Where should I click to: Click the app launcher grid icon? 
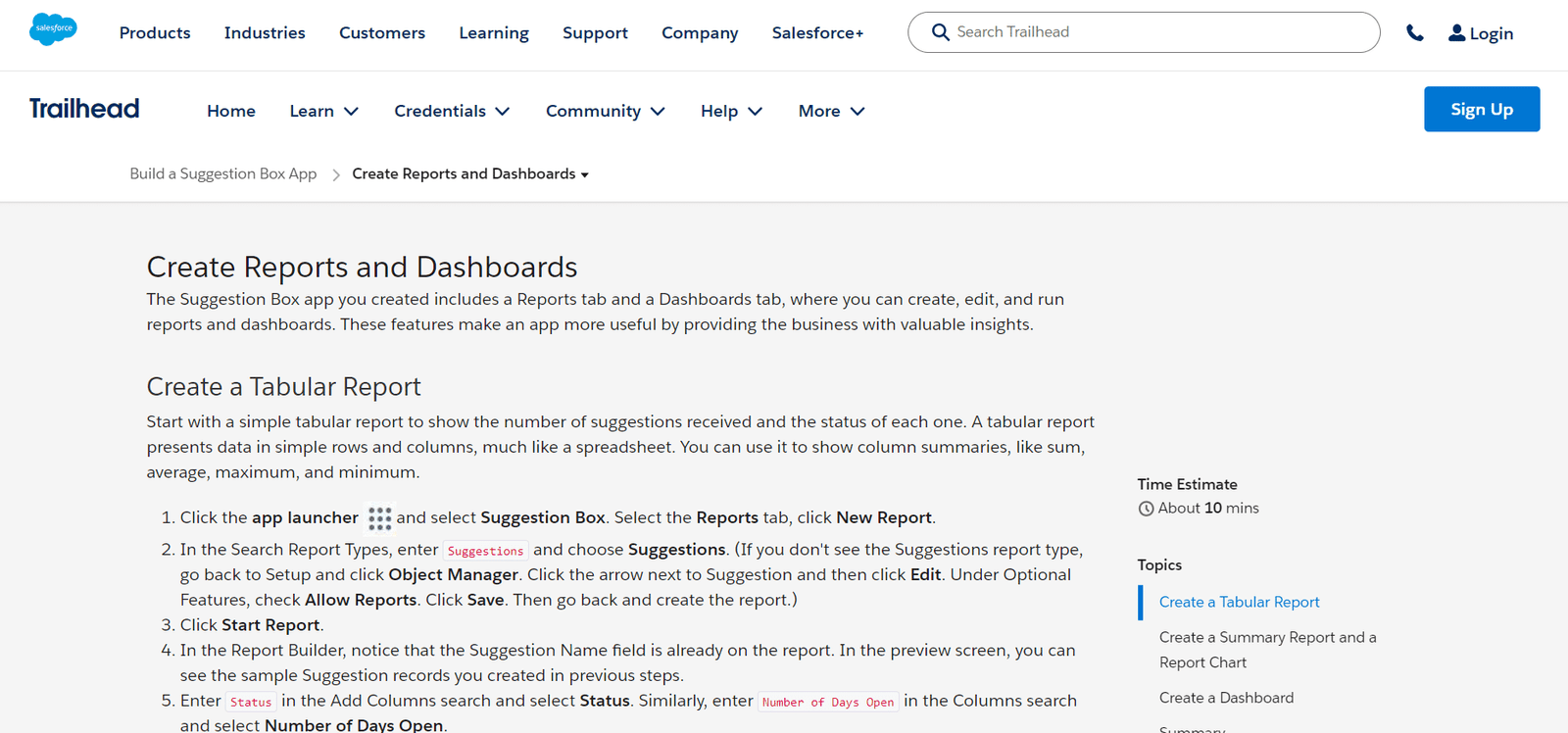(379, 517)
